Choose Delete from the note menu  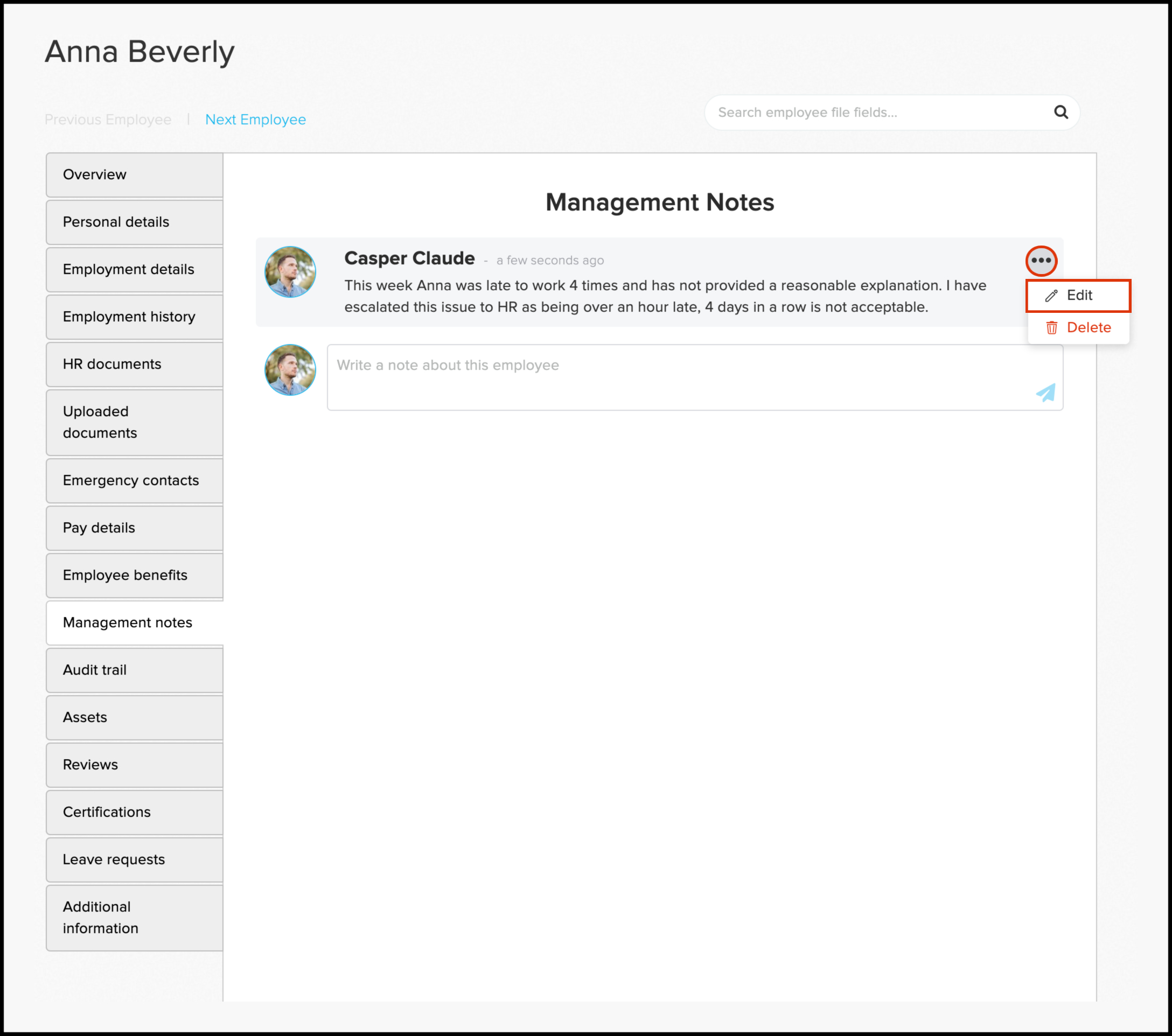tap(1078, 328)
